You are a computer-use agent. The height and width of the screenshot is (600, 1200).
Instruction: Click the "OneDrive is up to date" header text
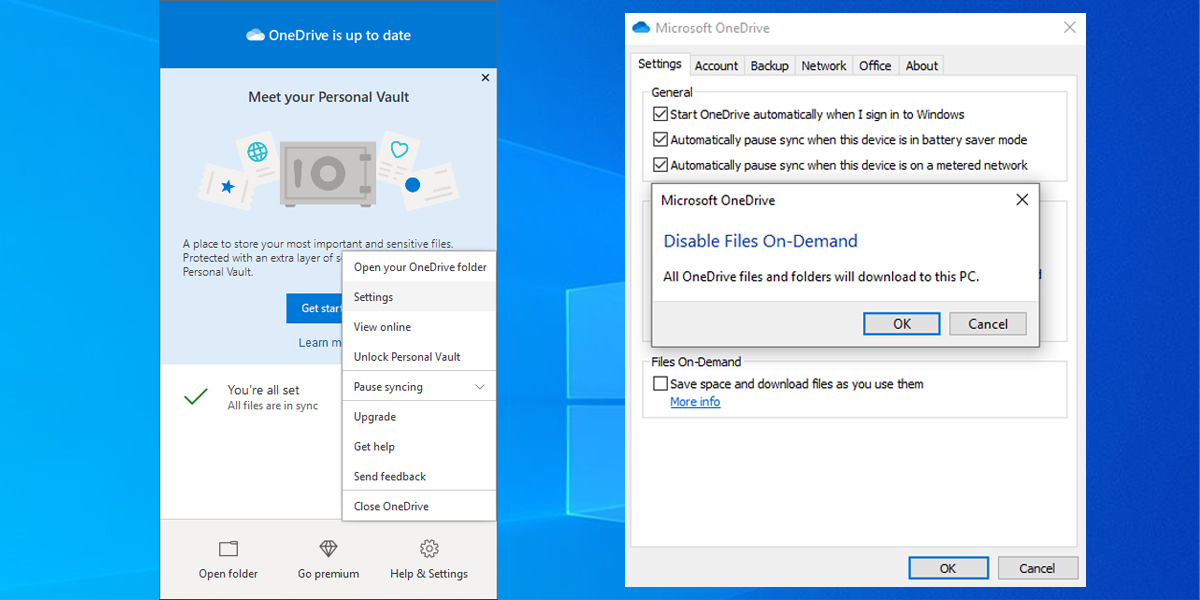pyautogui.click(x=340, y=35)
